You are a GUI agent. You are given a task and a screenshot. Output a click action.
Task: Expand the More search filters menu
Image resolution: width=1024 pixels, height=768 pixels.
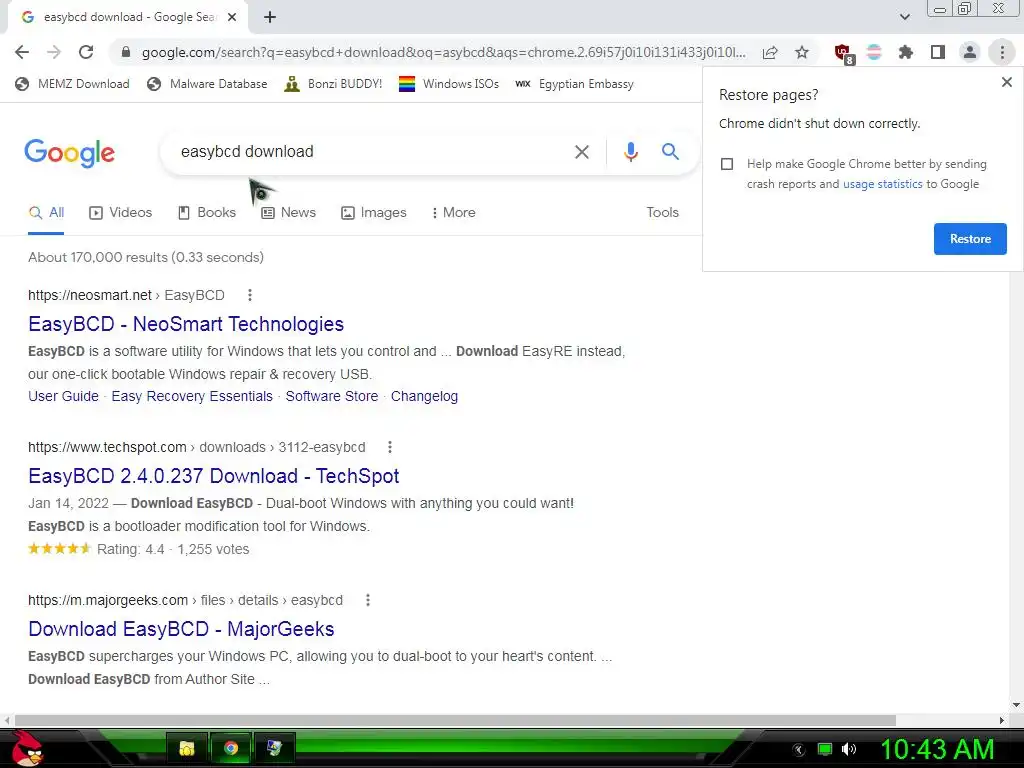point(453,213)
